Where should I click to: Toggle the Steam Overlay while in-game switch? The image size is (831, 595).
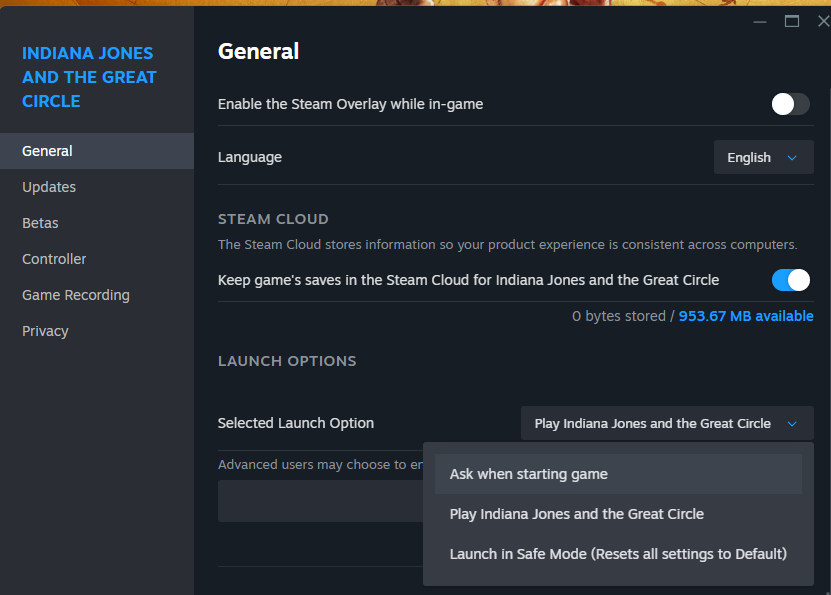[790, 104]
